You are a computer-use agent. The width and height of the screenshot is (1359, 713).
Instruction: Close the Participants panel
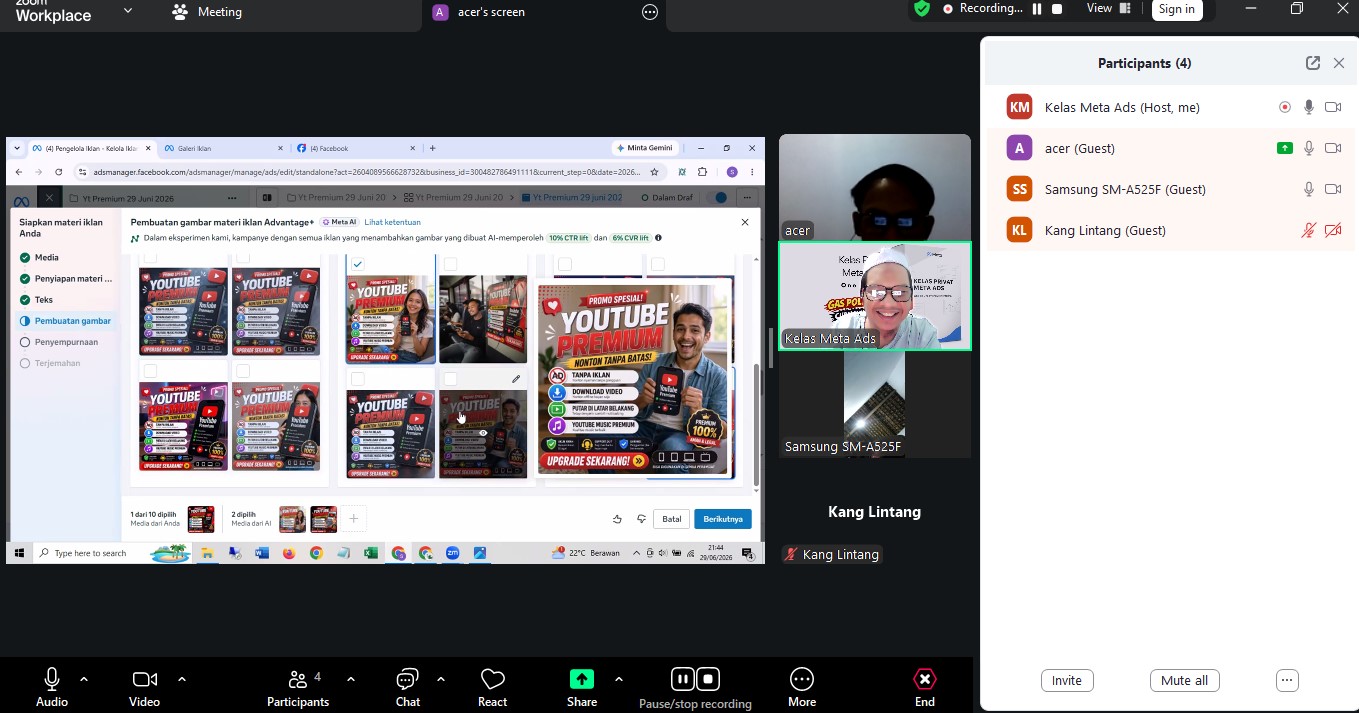coord(1339,63)
